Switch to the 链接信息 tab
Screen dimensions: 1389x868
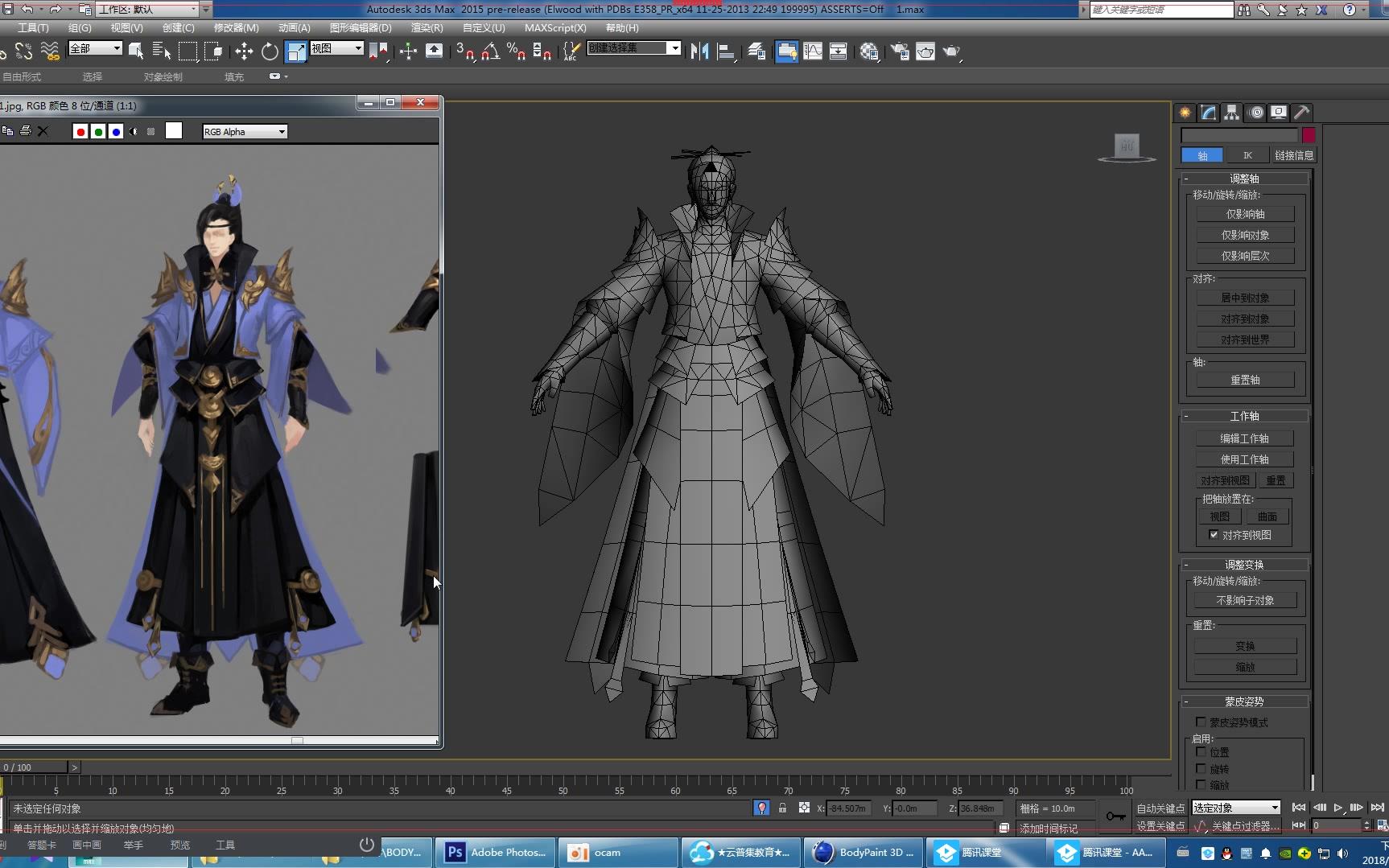(1294, 155)
